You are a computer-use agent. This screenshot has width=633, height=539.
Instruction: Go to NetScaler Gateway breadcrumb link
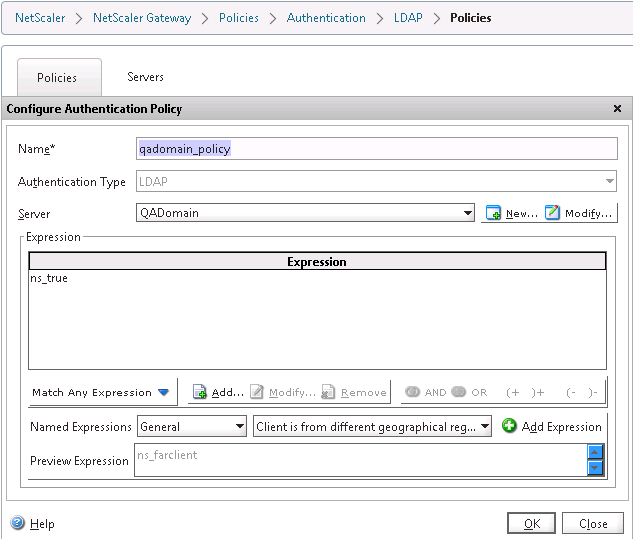142,18
